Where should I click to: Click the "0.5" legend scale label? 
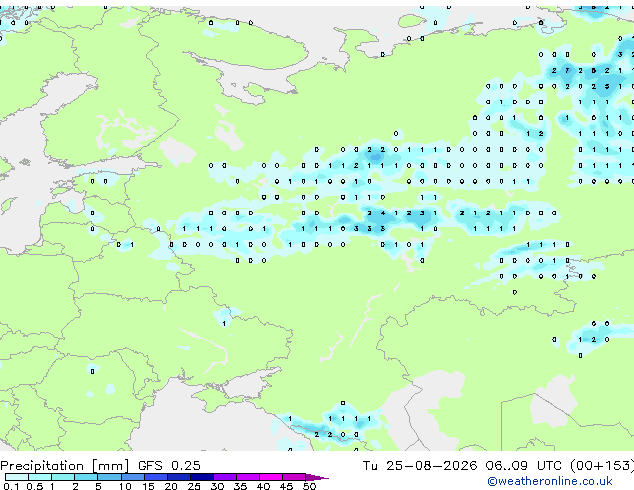(34, 486)
